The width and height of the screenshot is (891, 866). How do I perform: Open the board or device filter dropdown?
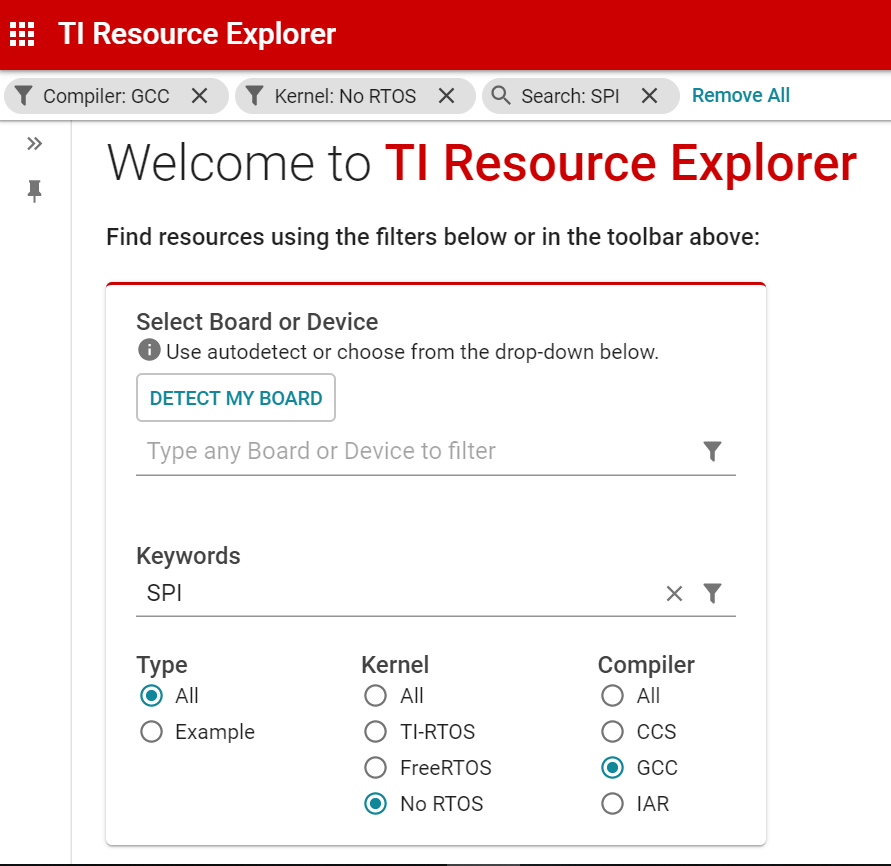(x=712, y=452)
